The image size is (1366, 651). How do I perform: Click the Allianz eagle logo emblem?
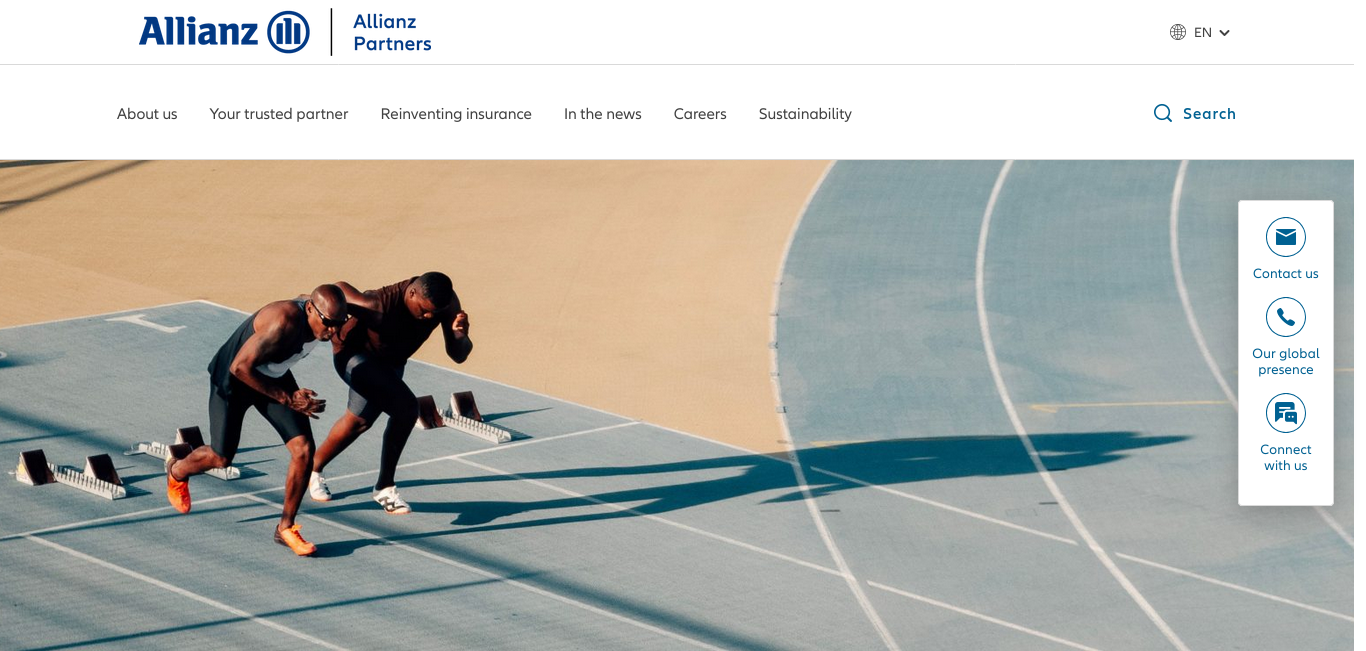288,32
